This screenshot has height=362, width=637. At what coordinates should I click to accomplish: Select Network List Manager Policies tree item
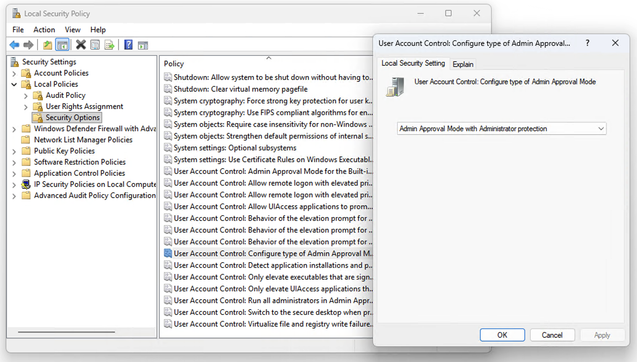pyautogui.click(x=83, y=140)
